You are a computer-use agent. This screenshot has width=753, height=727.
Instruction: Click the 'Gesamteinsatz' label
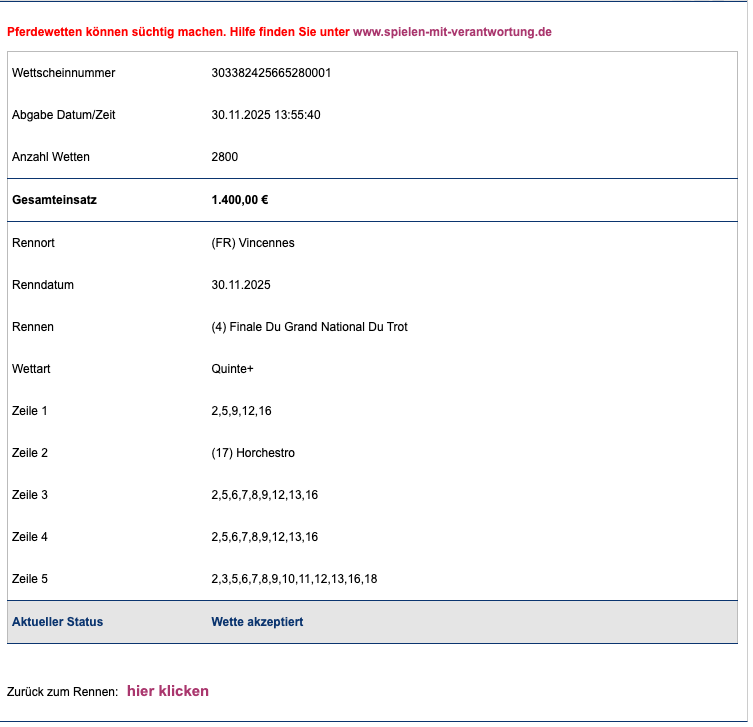tap(54, 200)
